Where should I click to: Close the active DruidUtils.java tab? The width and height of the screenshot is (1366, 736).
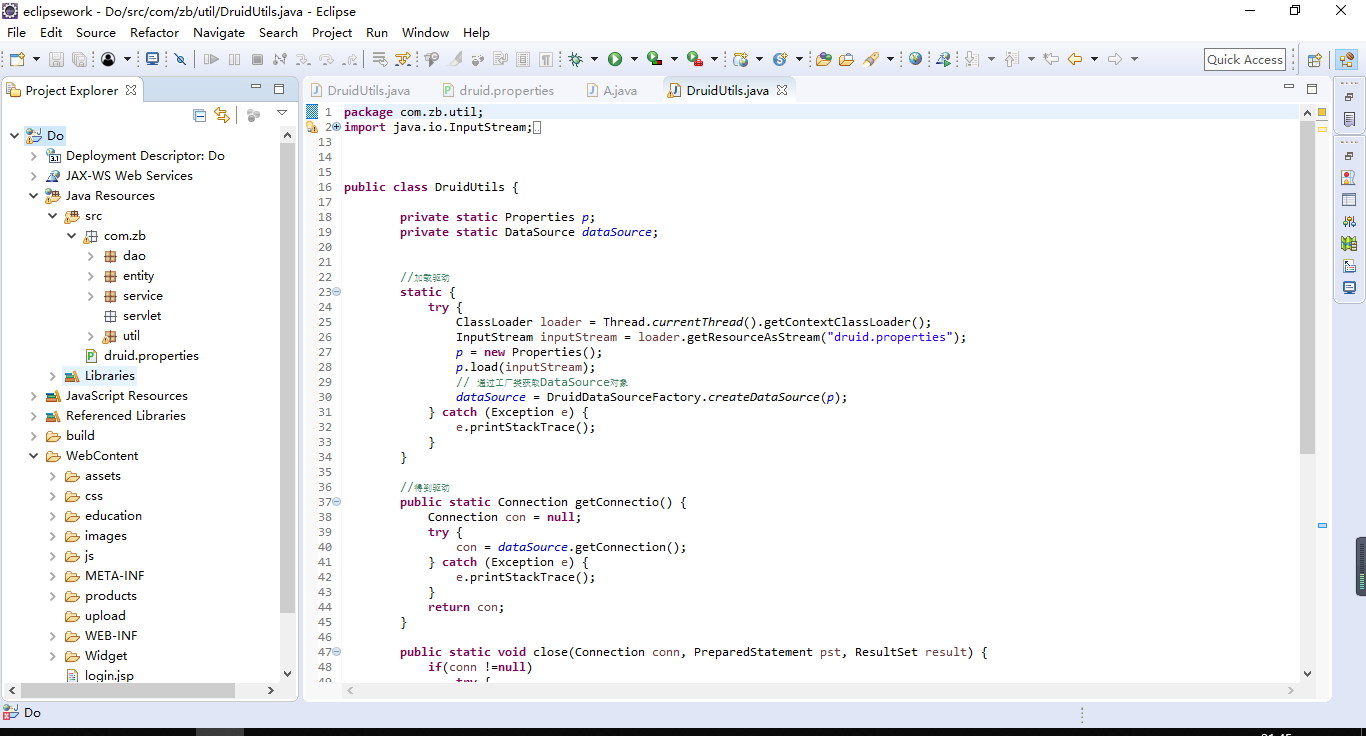pyautogui.click(x=782, y=90)
